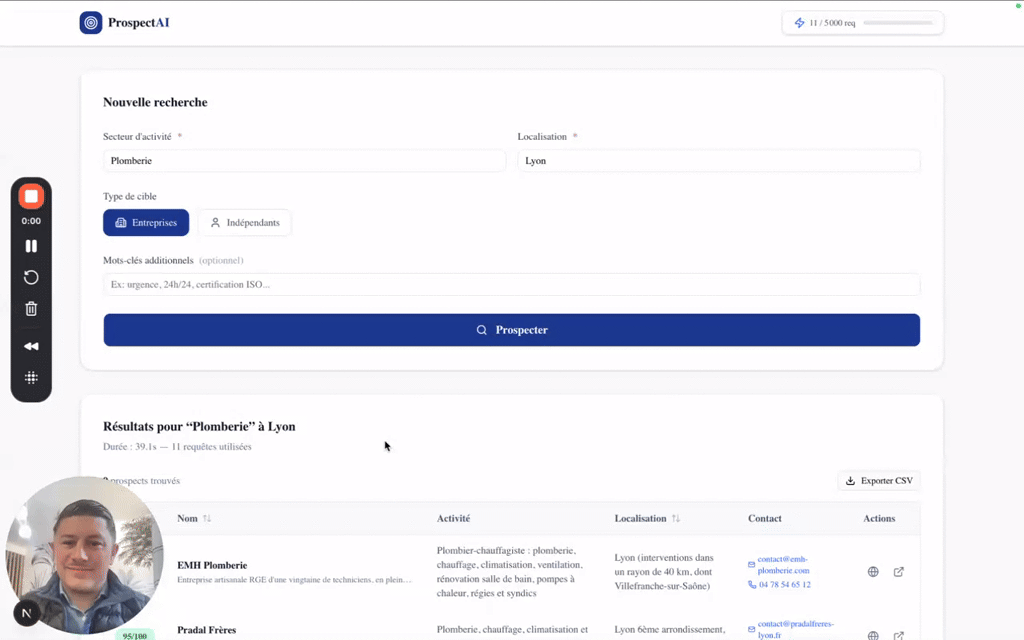
Task: Click the Actions column header
Action: pos(879,519)
